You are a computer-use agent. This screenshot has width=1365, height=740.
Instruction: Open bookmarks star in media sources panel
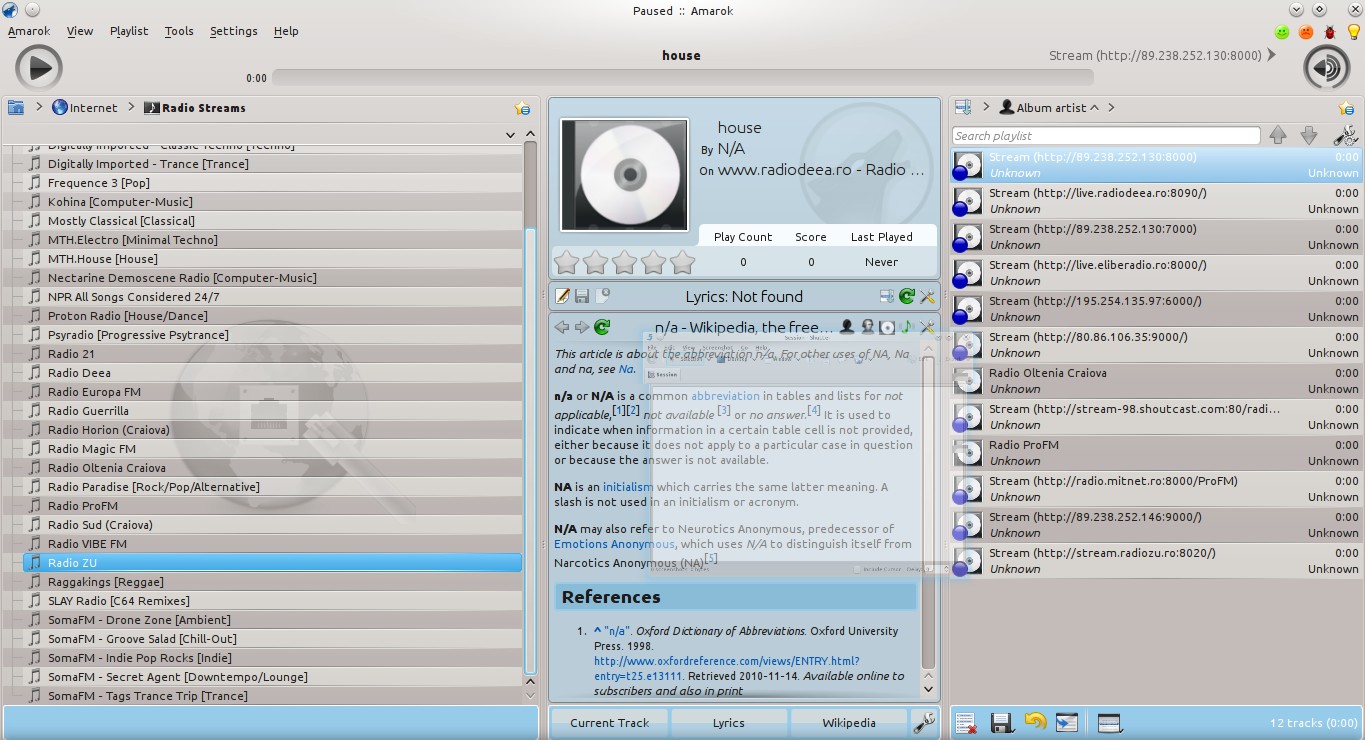tap(521, 108)
